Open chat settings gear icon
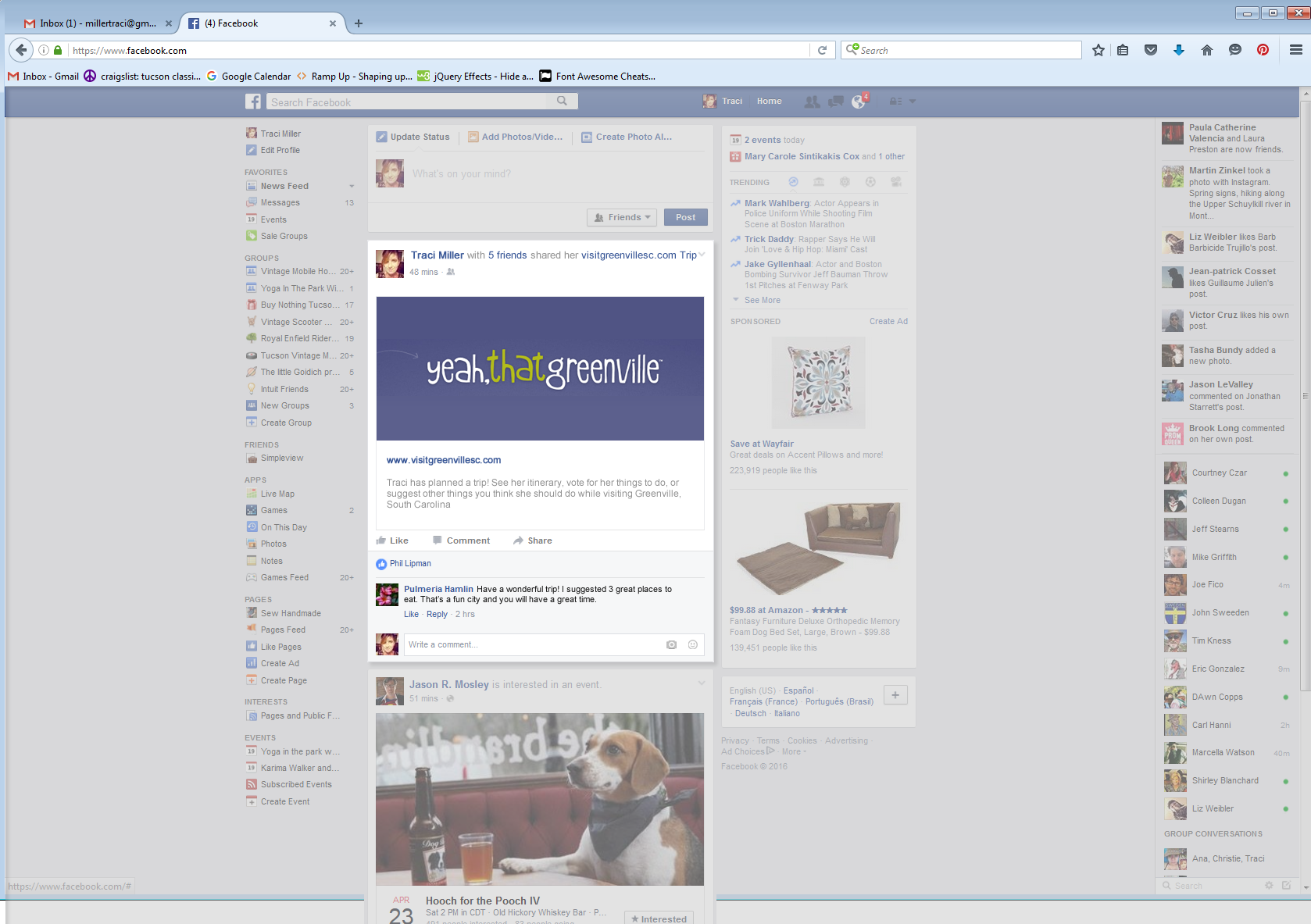This screenshot has width=1311, height=924. [1269, 885]
